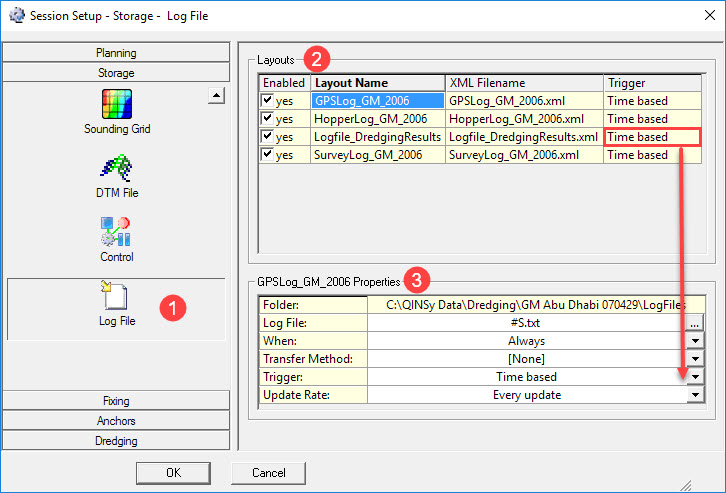Switch to the Planning section tab
This screenshot has width=726, height=493.
[x=116, y=53]
